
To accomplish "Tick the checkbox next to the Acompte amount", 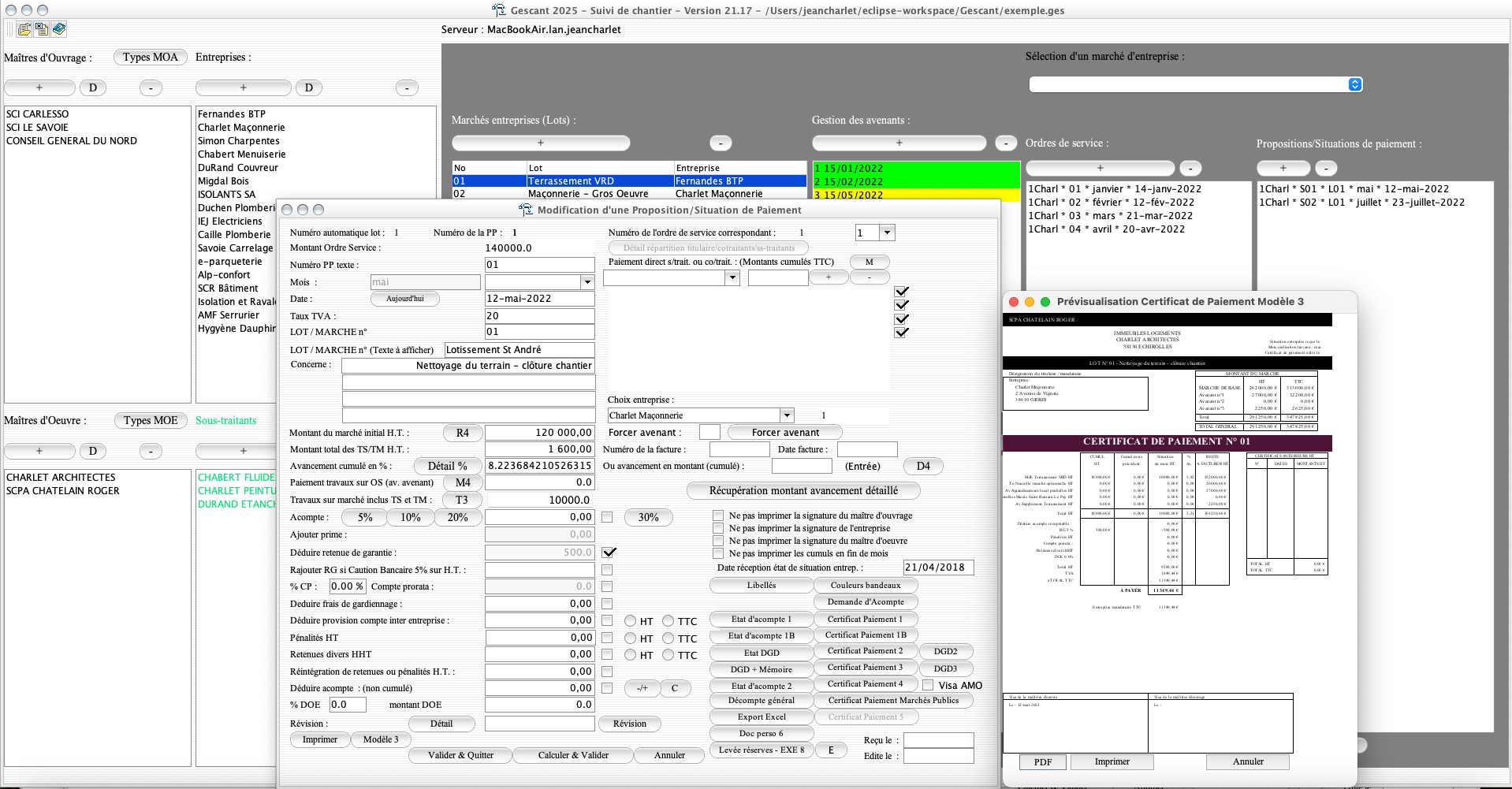I will [607, 517].
